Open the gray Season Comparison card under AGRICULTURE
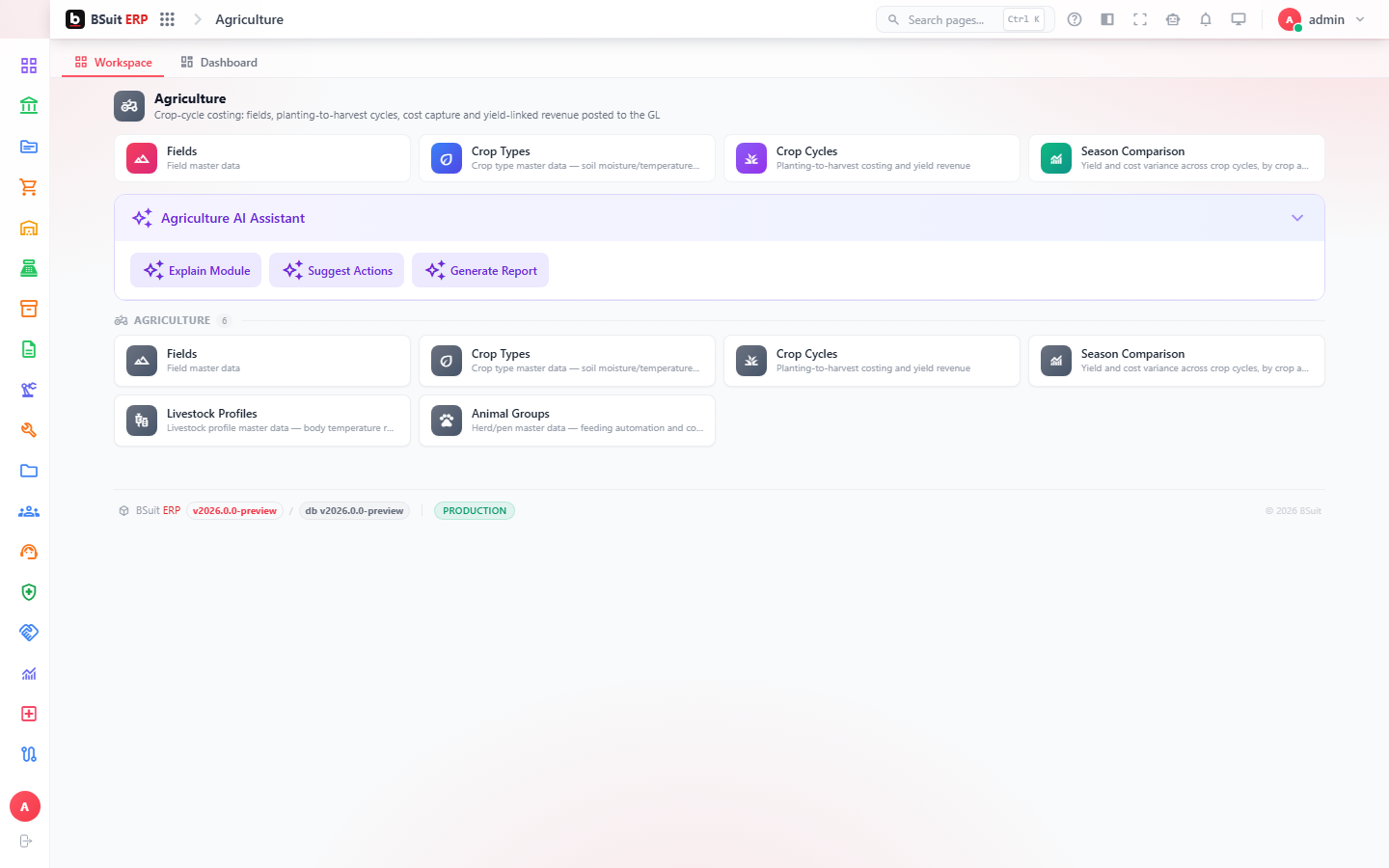 point(1177,361)
